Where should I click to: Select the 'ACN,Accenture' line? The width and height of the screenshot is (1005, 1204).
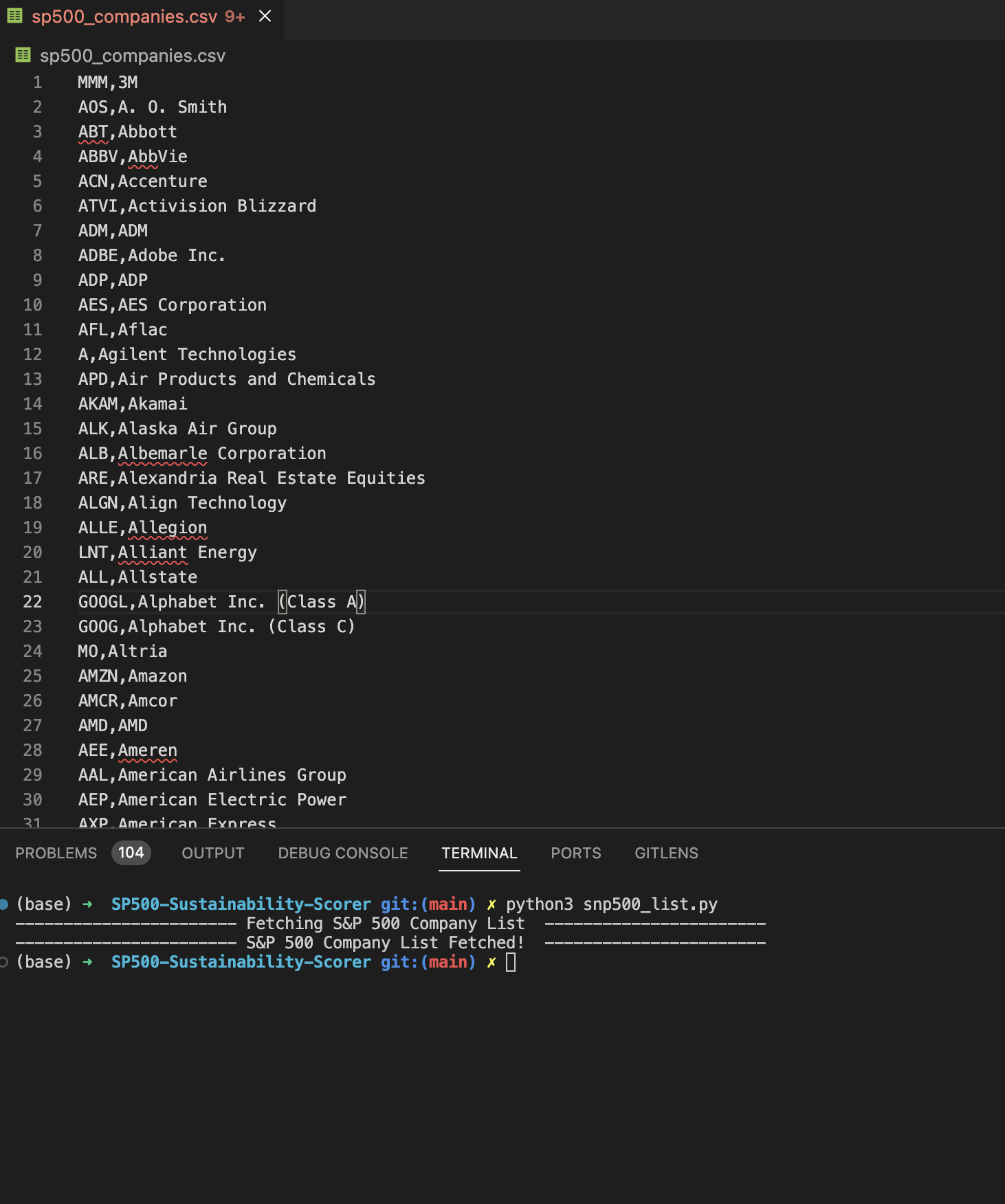(x=143, y=181)
